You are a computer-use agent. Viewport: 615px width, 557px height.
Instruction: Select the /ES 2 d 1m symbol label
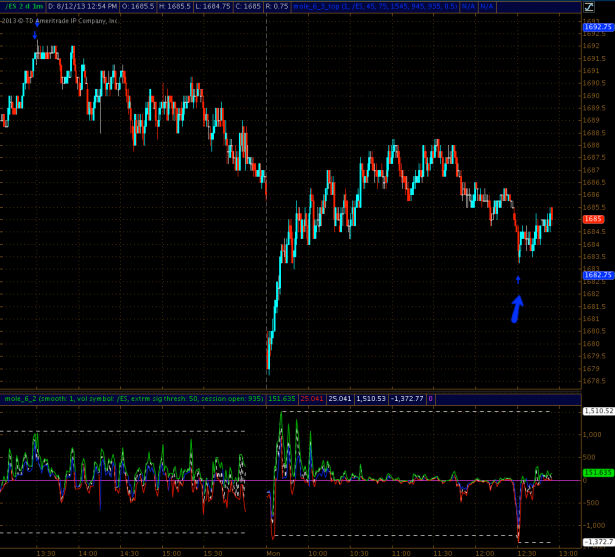pyautogui.click(x=22, y=7)
